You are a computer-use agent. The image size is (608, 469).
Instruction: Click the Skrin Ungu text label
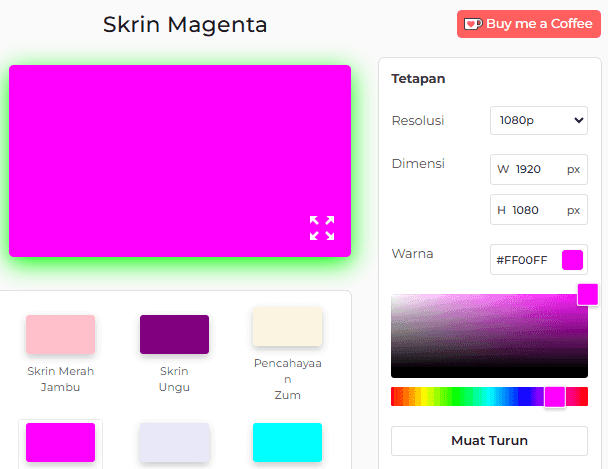point(174,379)
